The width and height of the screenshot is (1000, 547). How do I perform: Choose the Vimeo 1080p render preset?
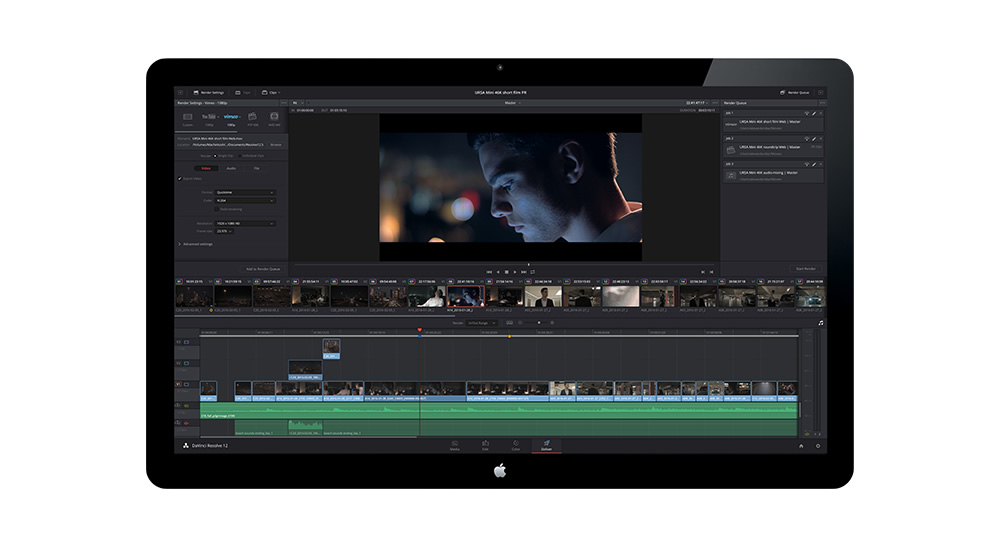(231, 117)
